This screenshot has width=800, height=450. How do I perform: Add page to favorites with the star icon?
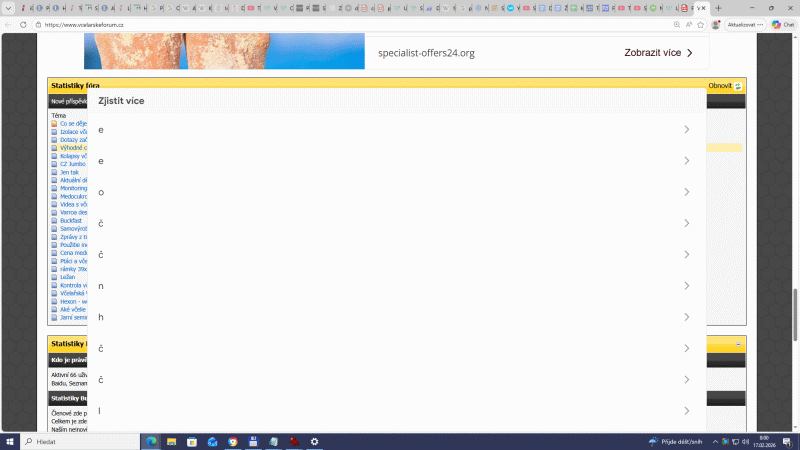[701, 24]
